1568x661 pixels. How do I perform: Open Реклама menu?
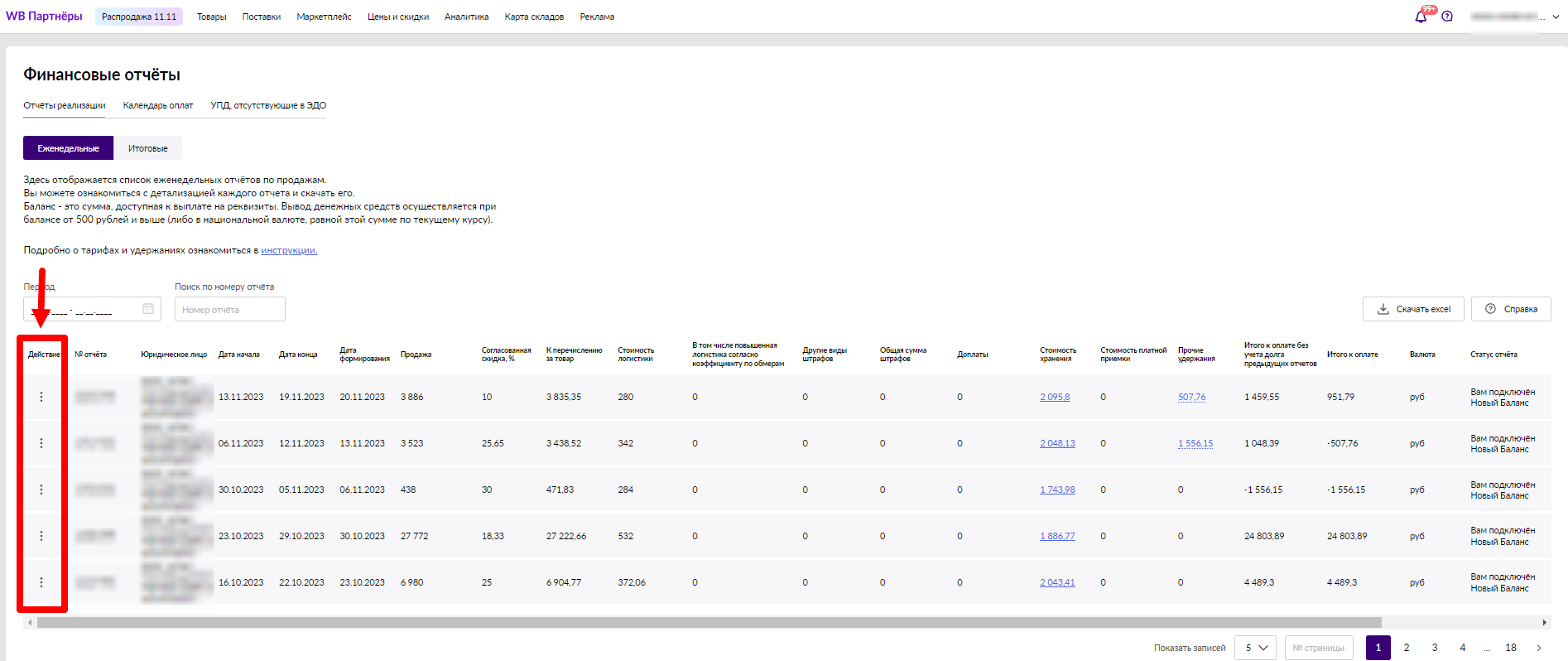[x=597, y=17]
